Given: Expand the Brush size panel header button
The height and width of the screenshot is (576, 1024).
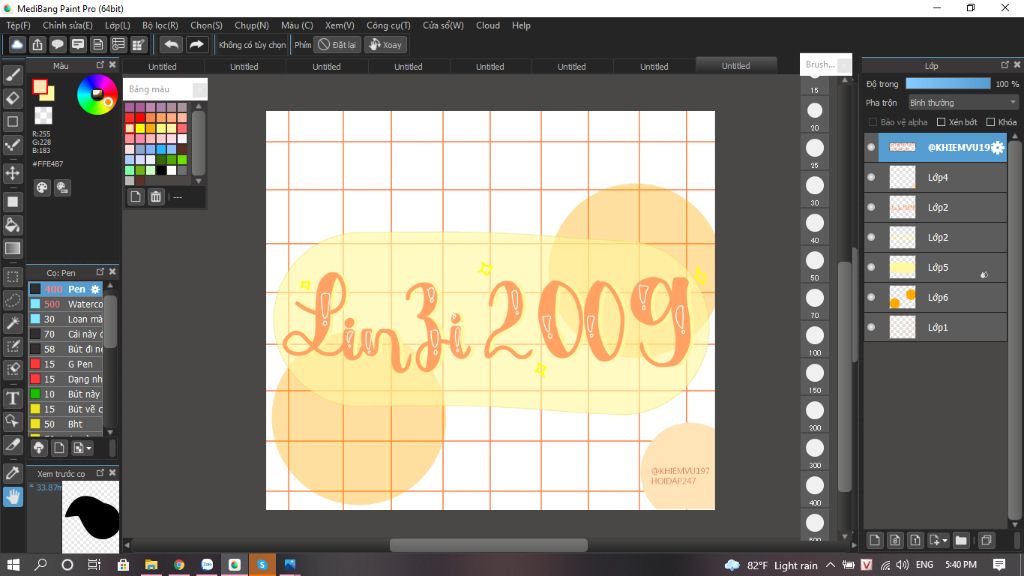Looking at the screenshot, I should [844, 65].
